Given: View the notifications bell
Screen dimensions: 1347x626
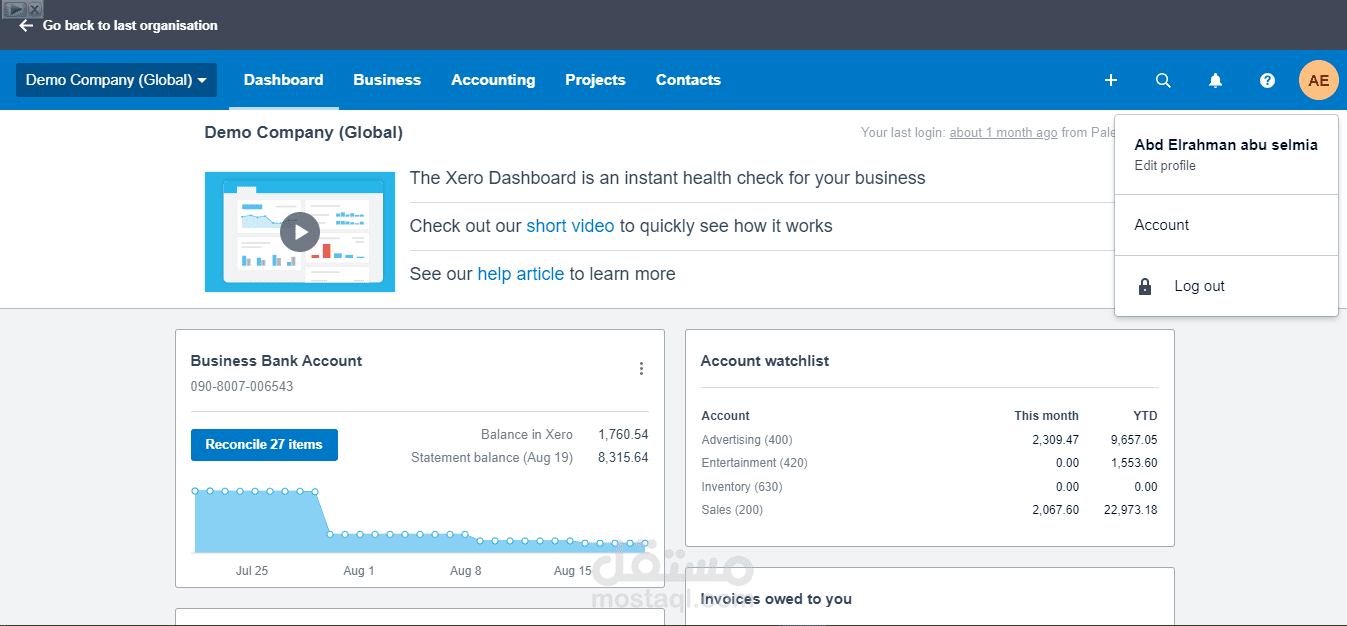Looking at the screenshot, I should (1215, 80).
